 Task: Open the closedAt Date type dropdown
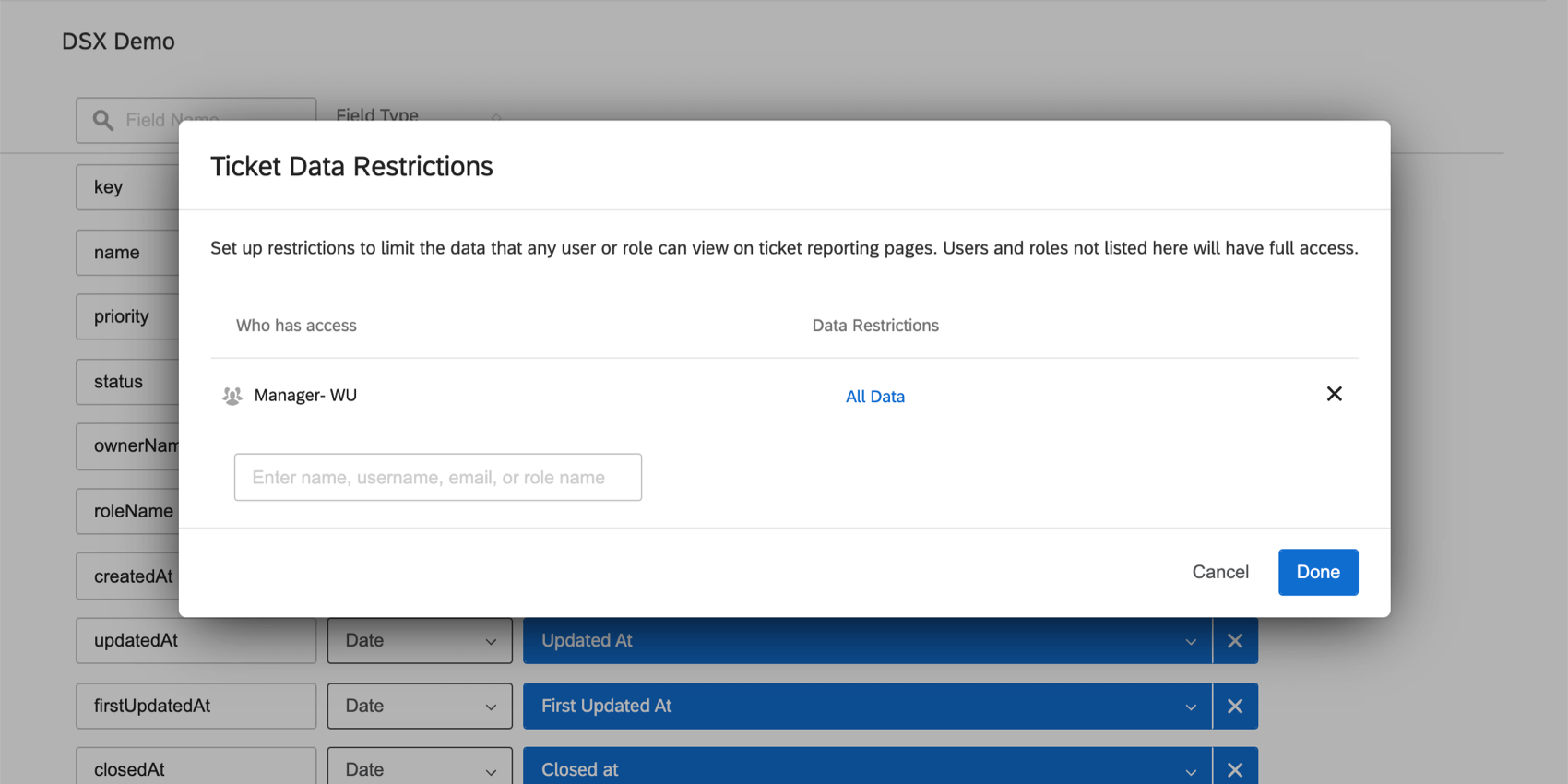pos(420,769)
